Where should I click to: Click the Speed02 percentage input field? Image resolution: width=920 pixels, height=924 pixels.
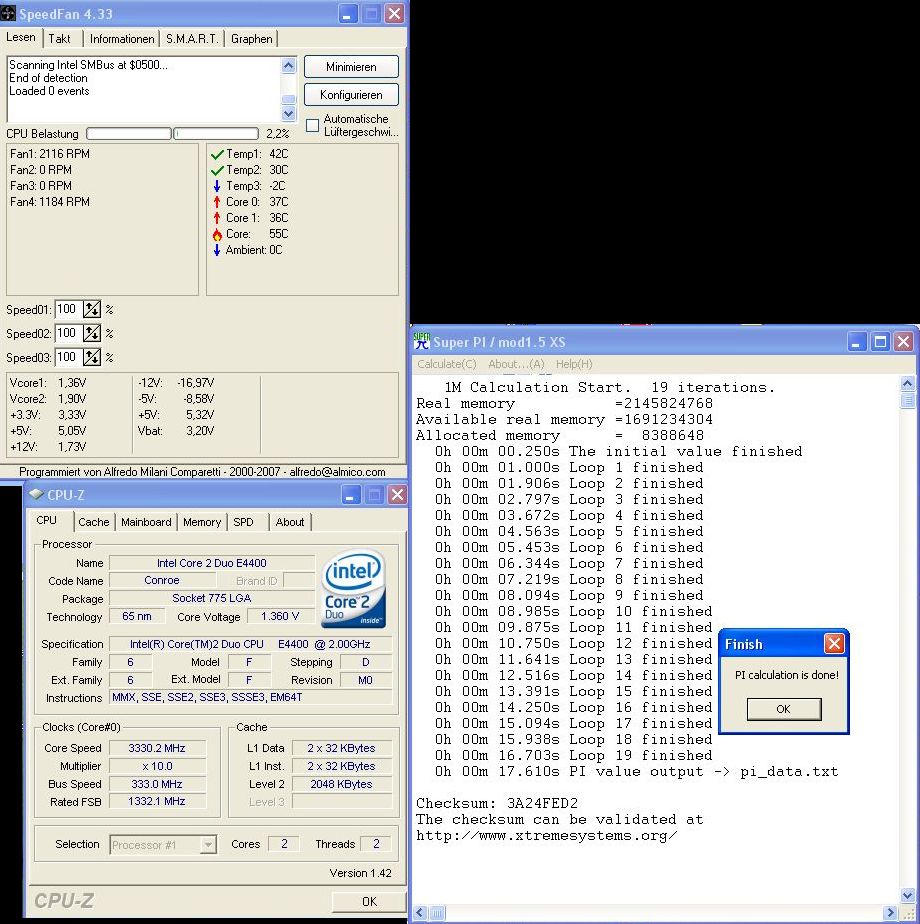[68, 333]
